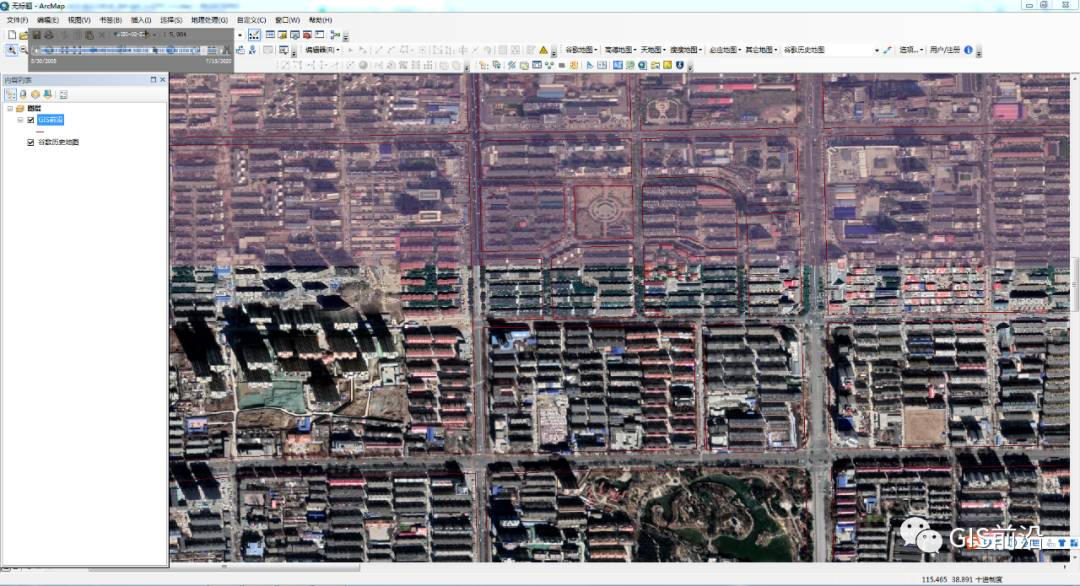Click the map scale input field
The height and width of the screenshot is (586, 1080).
point(198,34)
